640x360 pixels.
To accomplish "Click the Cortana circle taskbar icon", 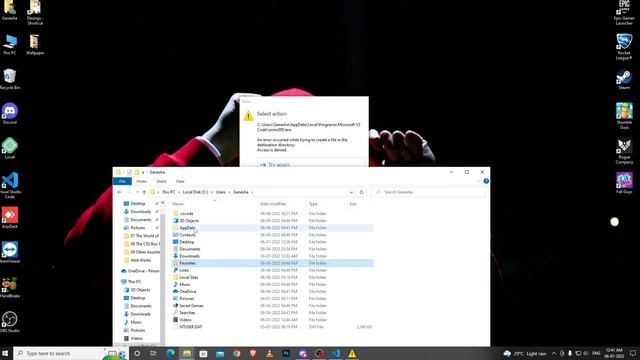I will coord(137,353).
